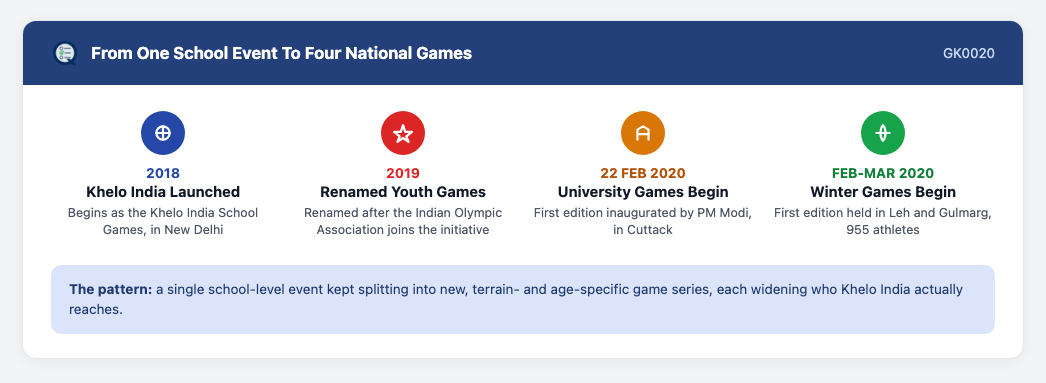
Task: Click the 2018 year label
Action: [163, 173]
